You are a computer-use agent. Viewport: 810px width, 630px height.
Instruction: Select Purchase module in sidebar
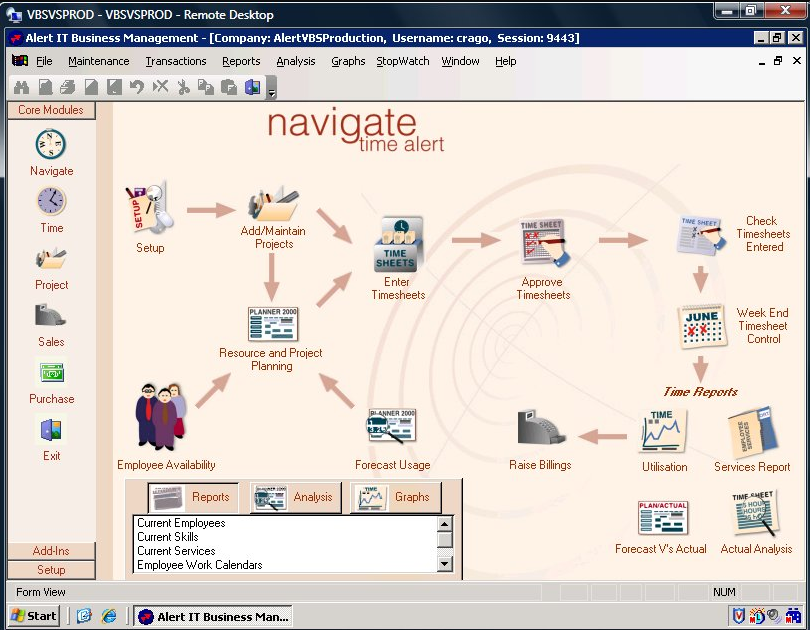pyautogui.click(x=51, y=374)
